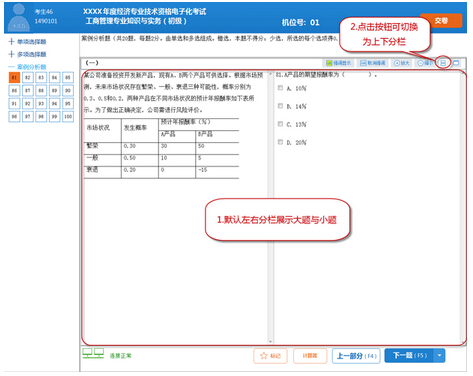
Task: Click the top-bottom split layout icon
Action: (x=443, y=63)
